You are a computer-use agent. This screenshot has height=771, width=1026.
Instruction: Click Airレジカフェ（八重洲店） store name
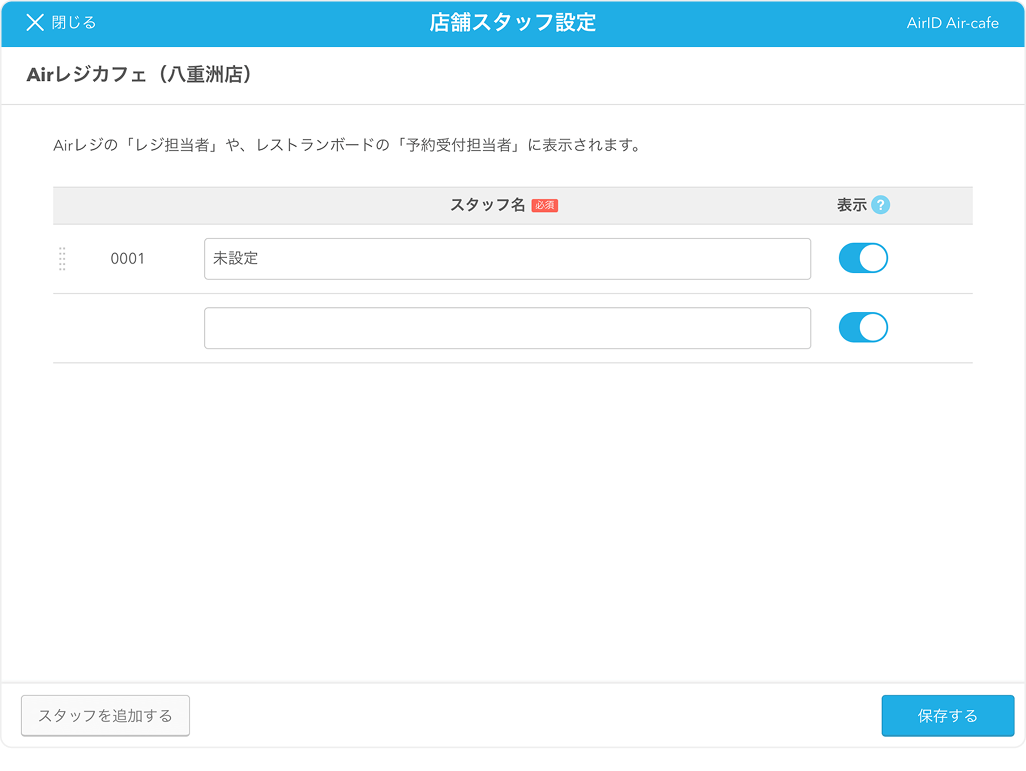139,75
